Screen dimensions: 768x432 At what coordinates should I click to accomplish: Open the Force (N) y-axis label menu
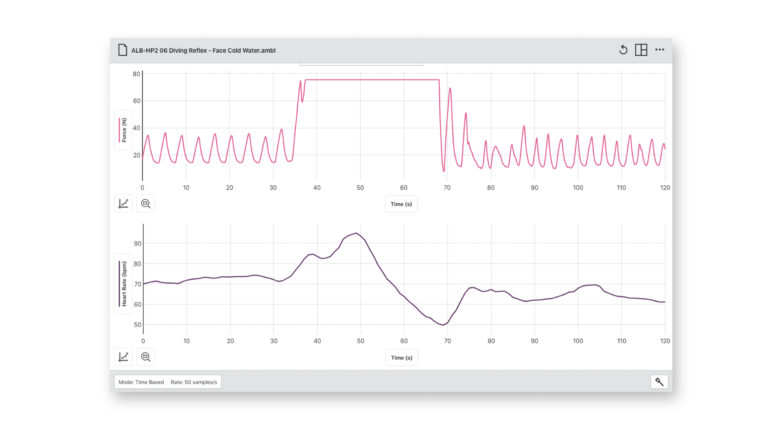click(x=124, y=131)
